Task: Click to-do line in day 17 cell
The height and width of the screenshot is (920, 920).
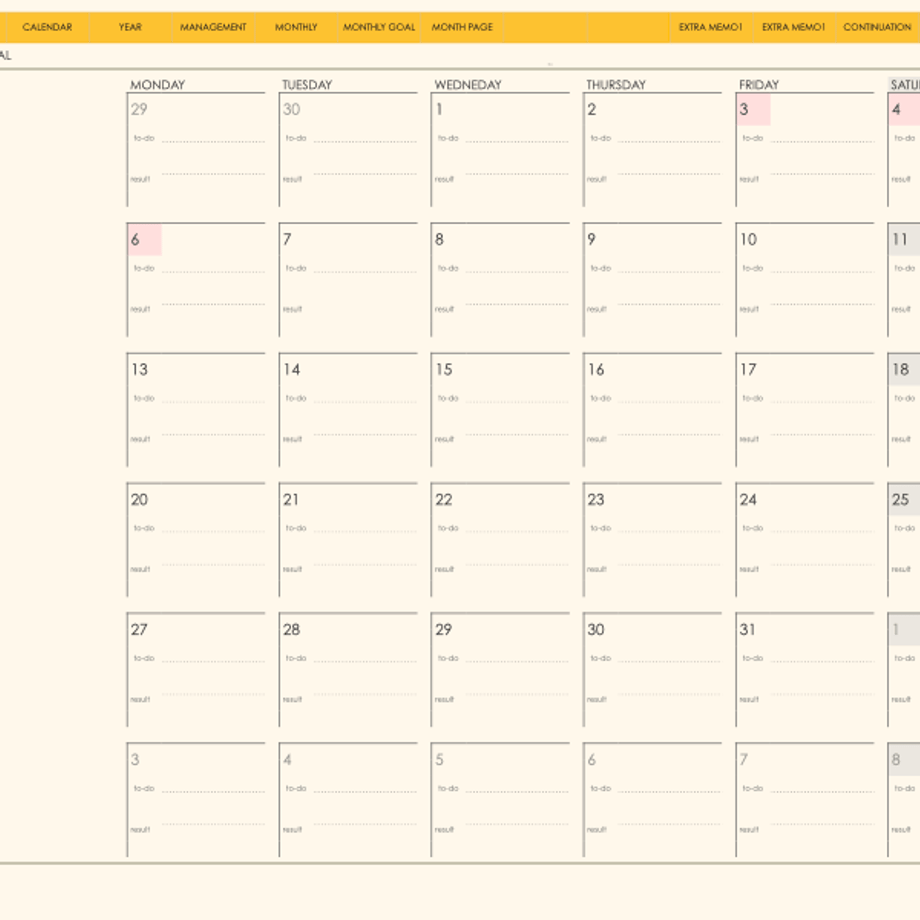Action: coord(823,402)
